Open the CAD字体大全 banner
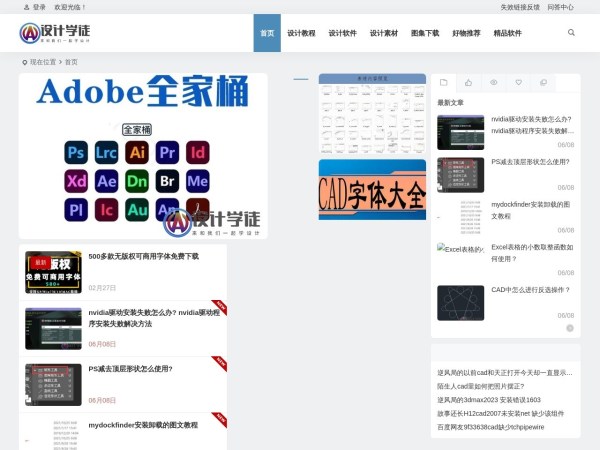 [372, 190]
